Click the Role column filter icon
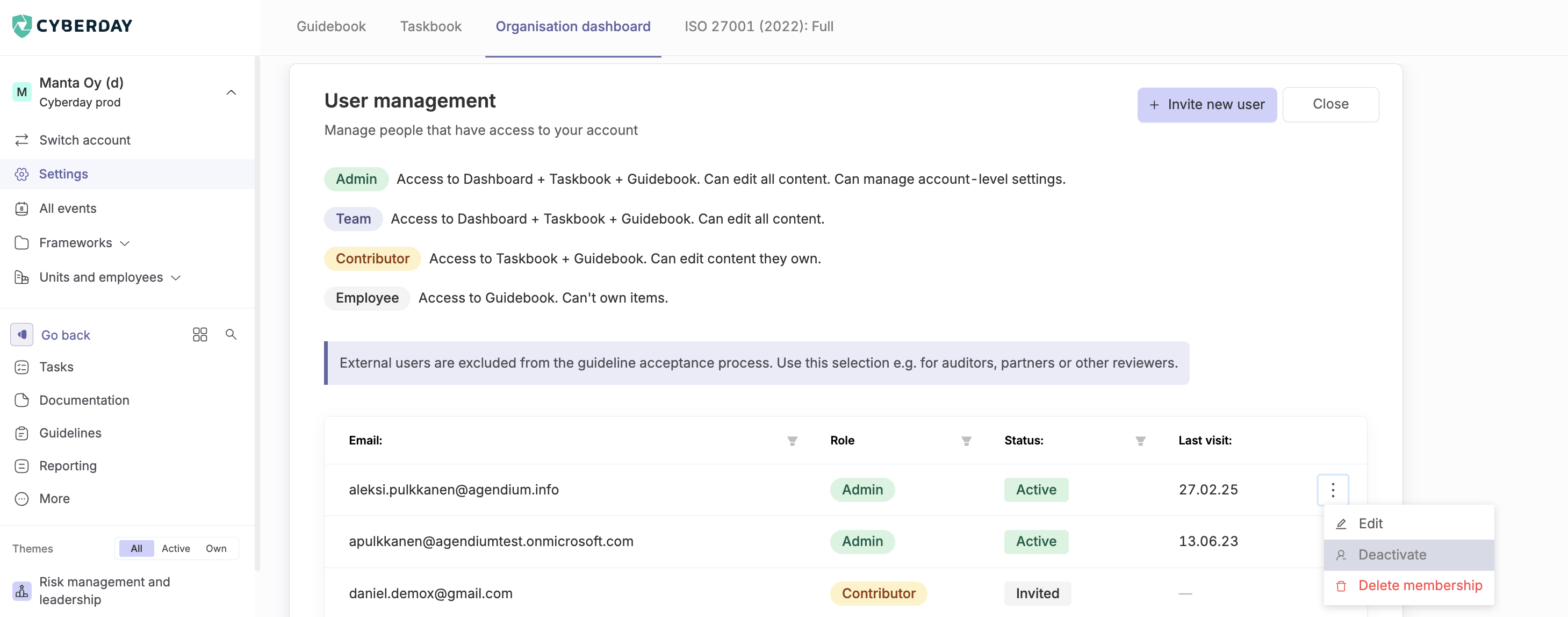Viewport: 1568px width, 617px height. [x=966, y=441]
